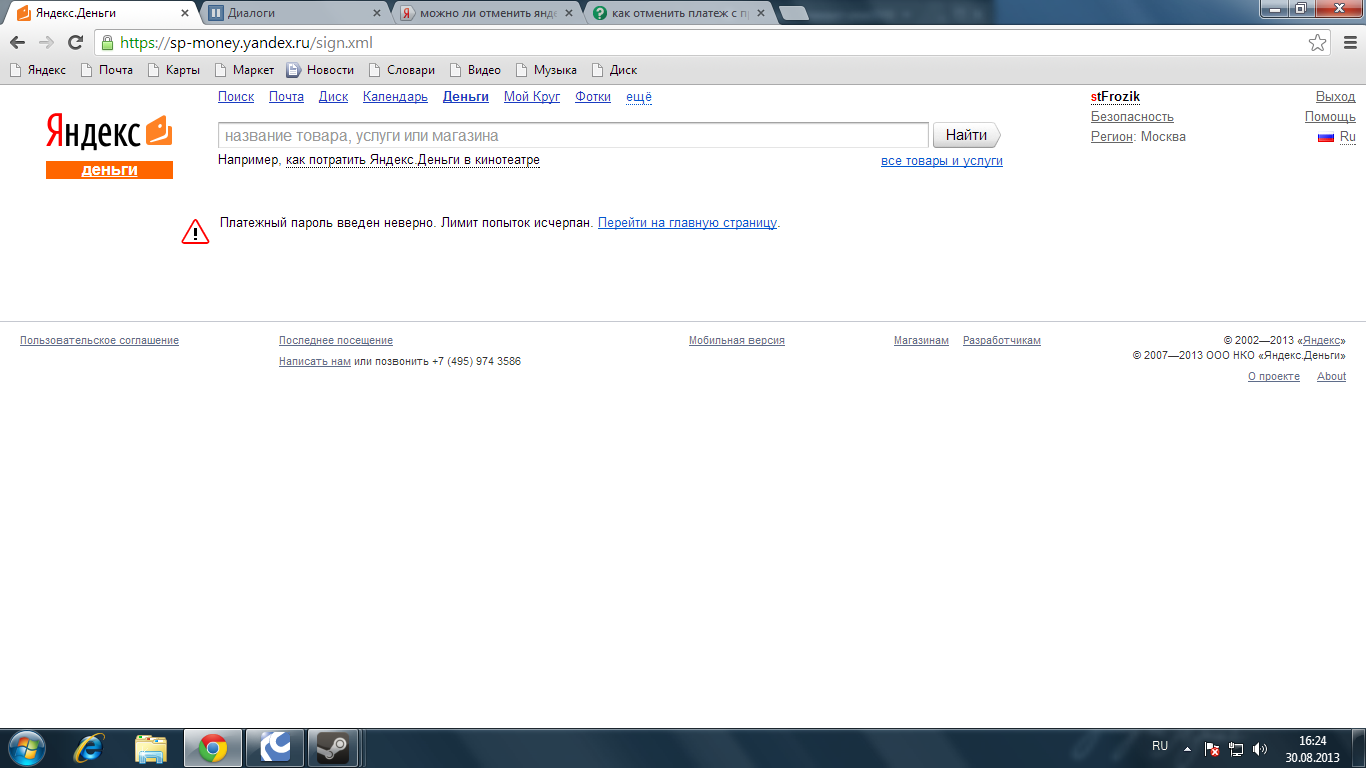This screenshot has width=1366, height=768.
Task: Click the volume speaker tray icon
Action: [1260, 748]
